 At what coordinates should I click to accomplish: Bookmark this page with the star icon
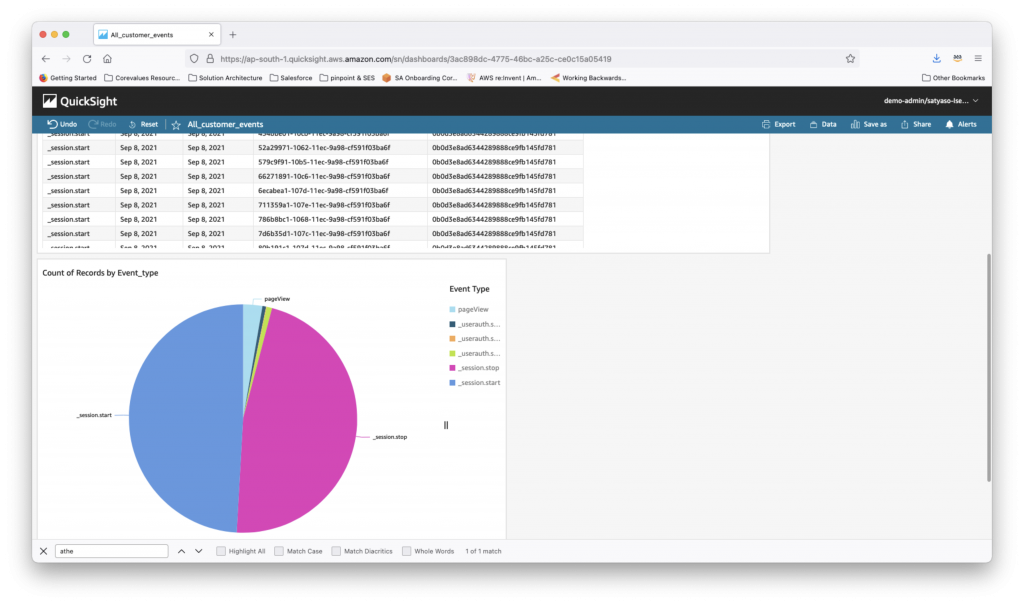850,59
